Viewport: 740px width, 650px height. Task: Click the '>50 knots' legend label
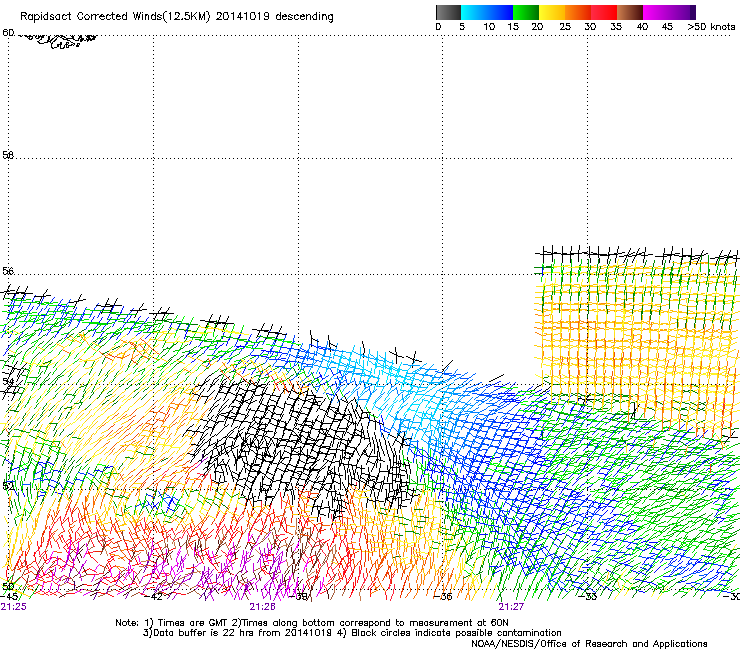[711, 27]
